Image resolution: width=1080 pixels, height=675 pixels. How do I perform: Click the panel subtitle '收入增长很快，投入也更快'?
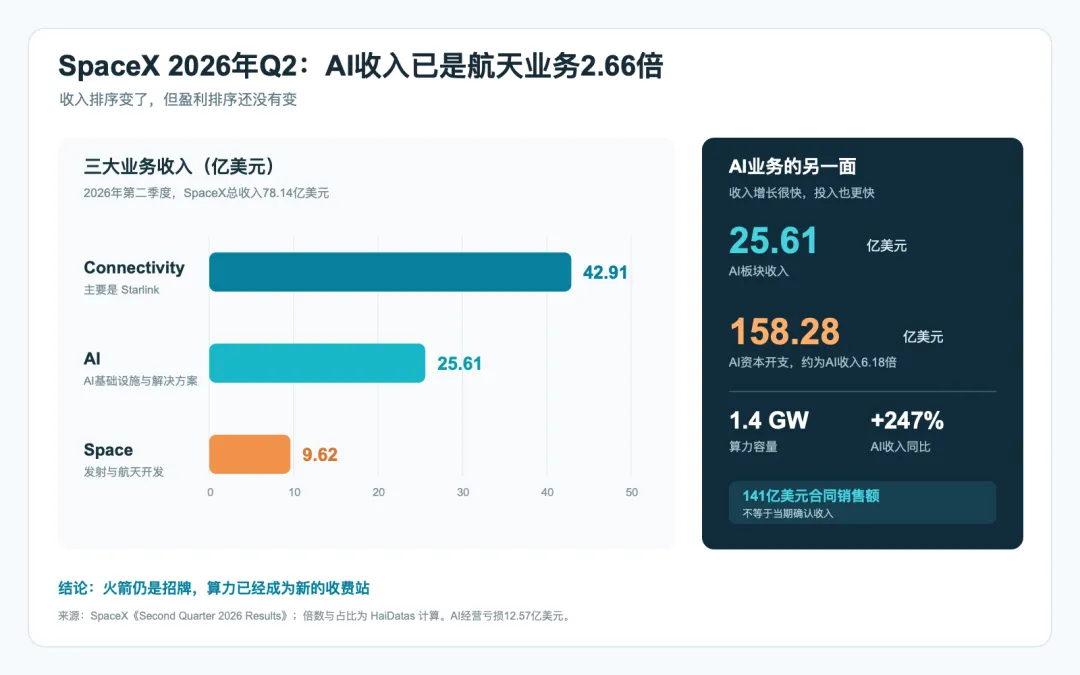tap(801, 193)
